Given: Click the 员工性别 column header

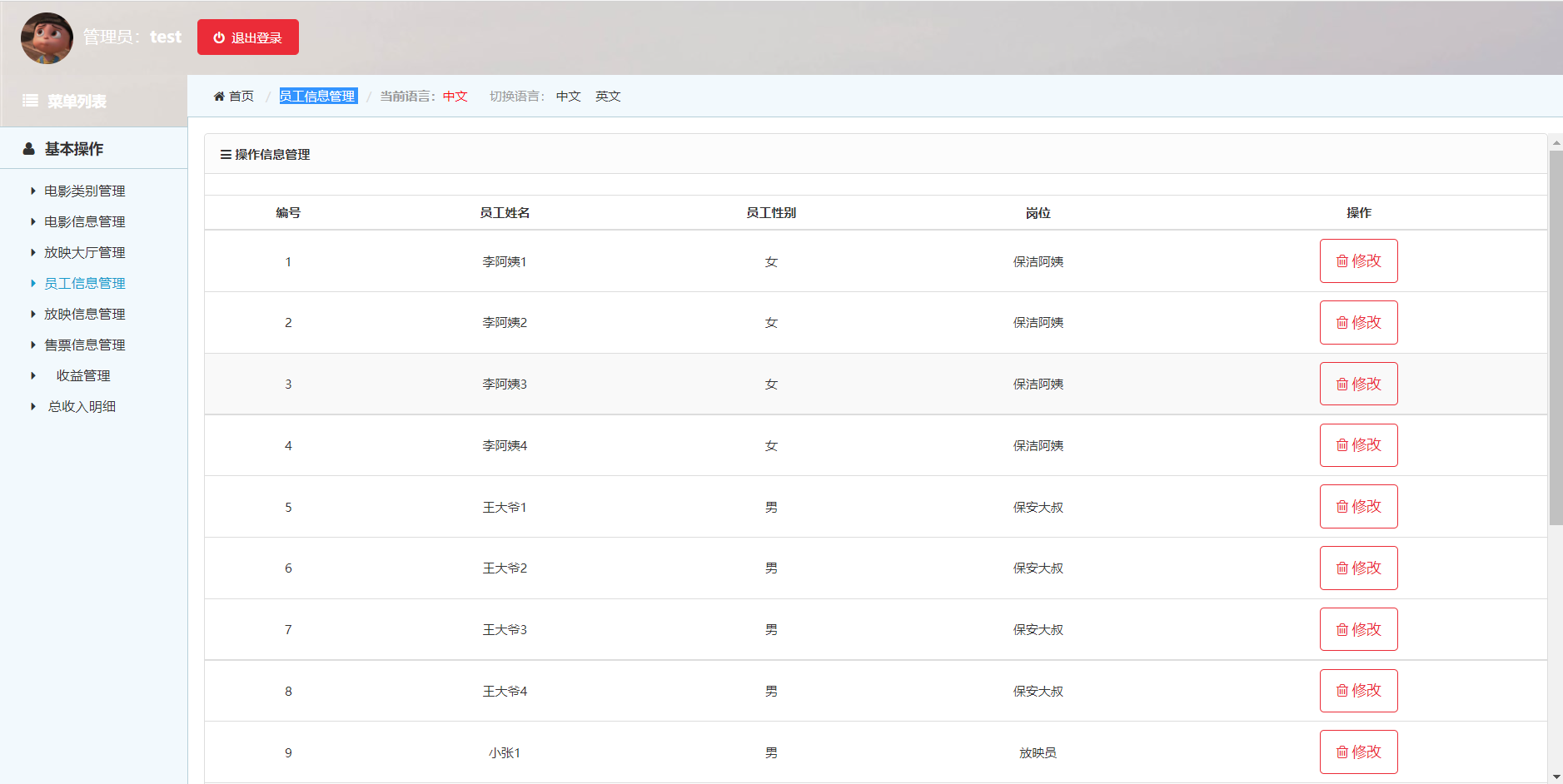Looking at the screenshot, I should [771, 213].
